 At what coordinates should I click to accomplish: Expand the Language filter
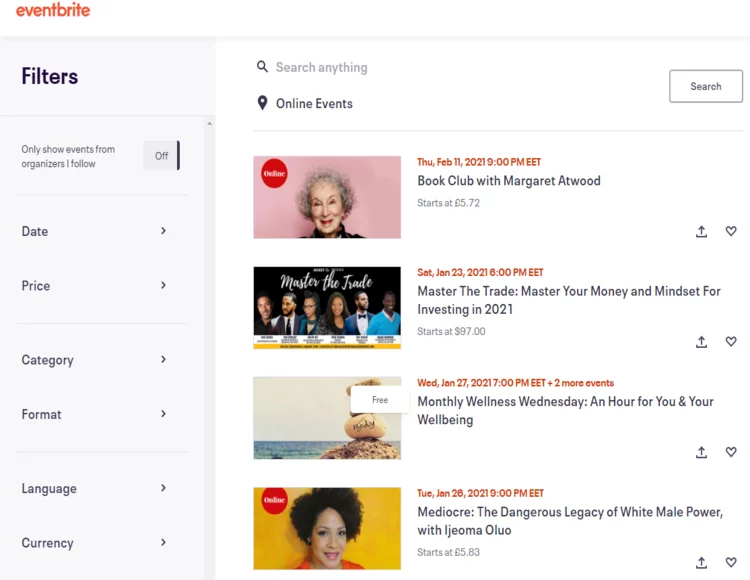click(x=96, y=488)
